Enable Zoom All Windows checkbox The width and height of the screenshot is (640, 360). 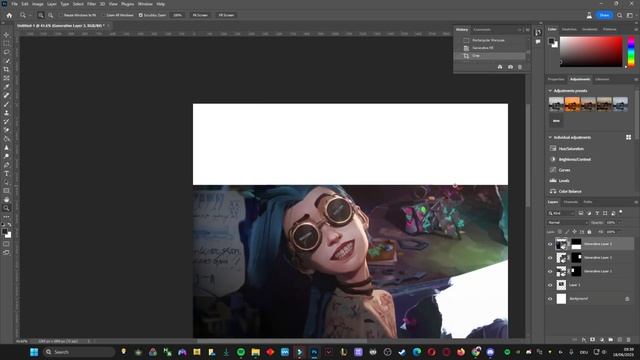[x=103, y=15]
